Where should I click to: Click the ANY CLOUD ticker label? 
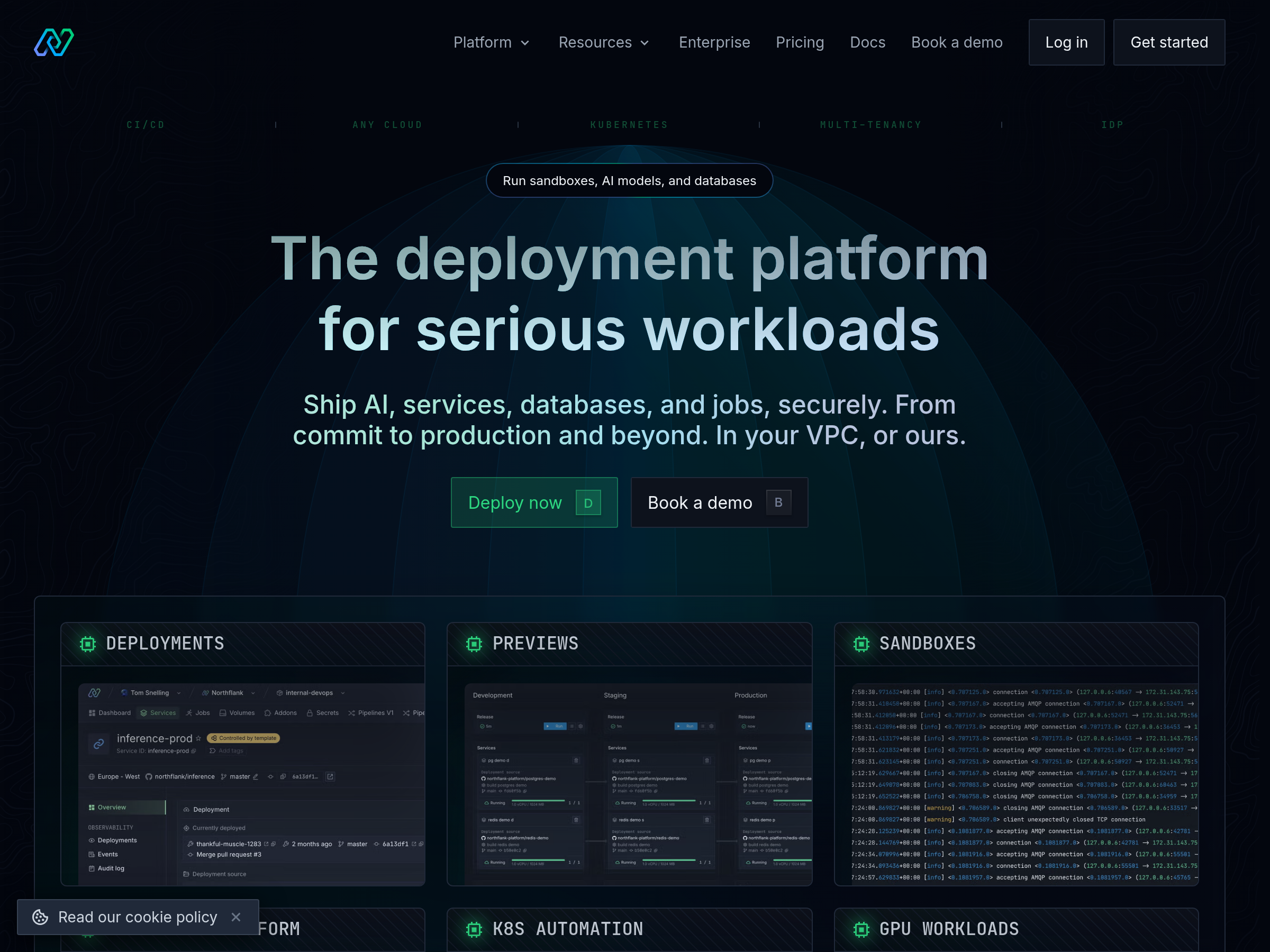pos(387,124)
